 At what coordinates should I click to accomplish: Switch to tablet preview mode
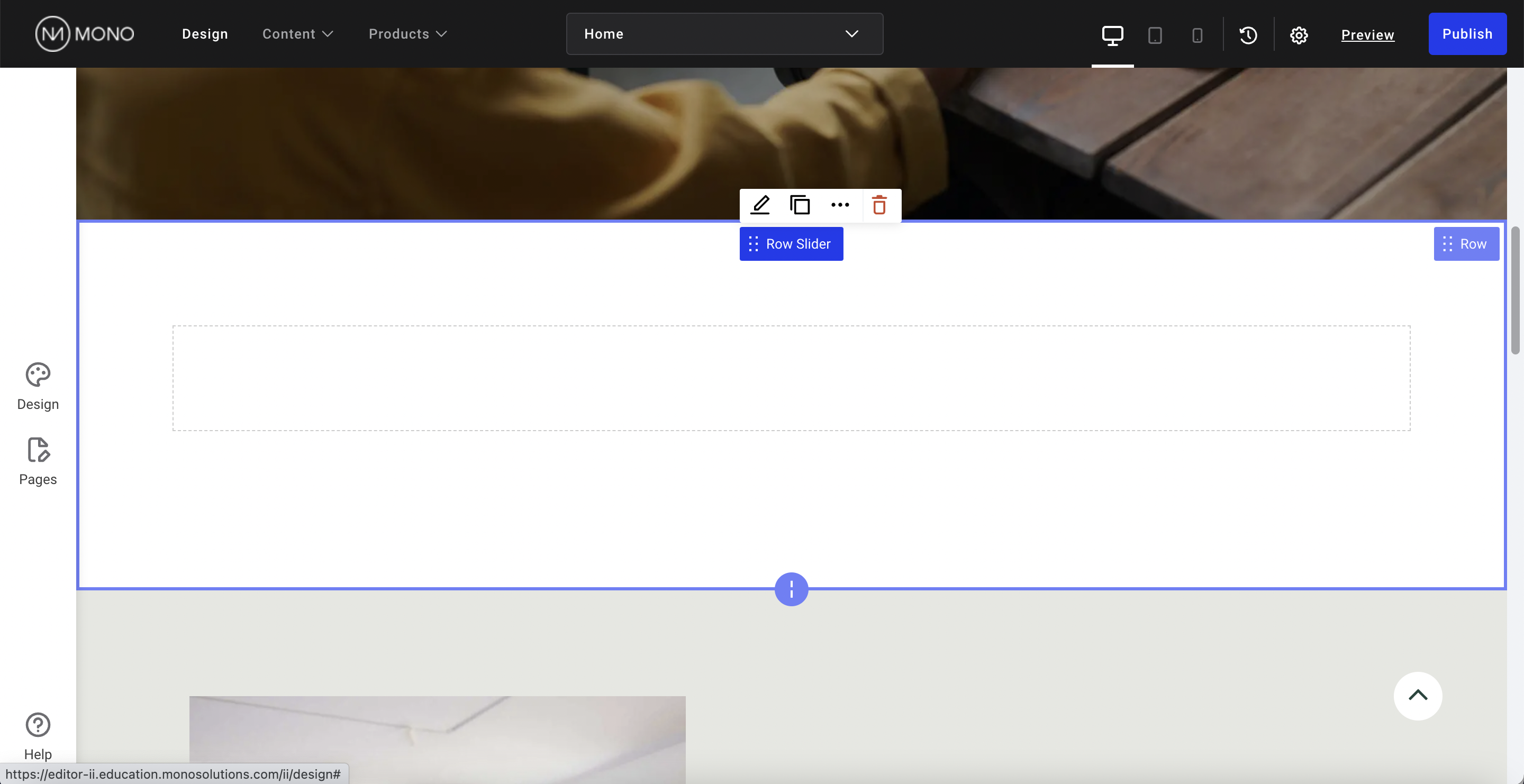[1154, 35]
